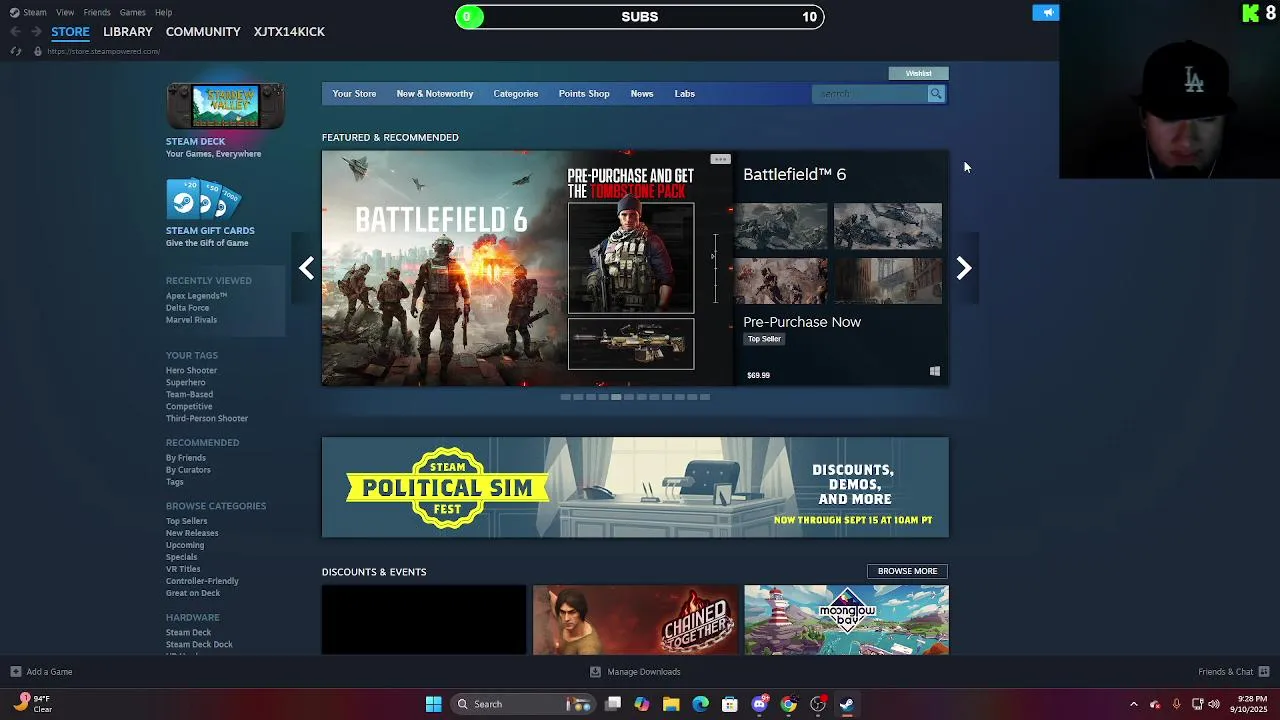
Task: Open the Your Store dropdown
Action: click(x=354, y=94)
